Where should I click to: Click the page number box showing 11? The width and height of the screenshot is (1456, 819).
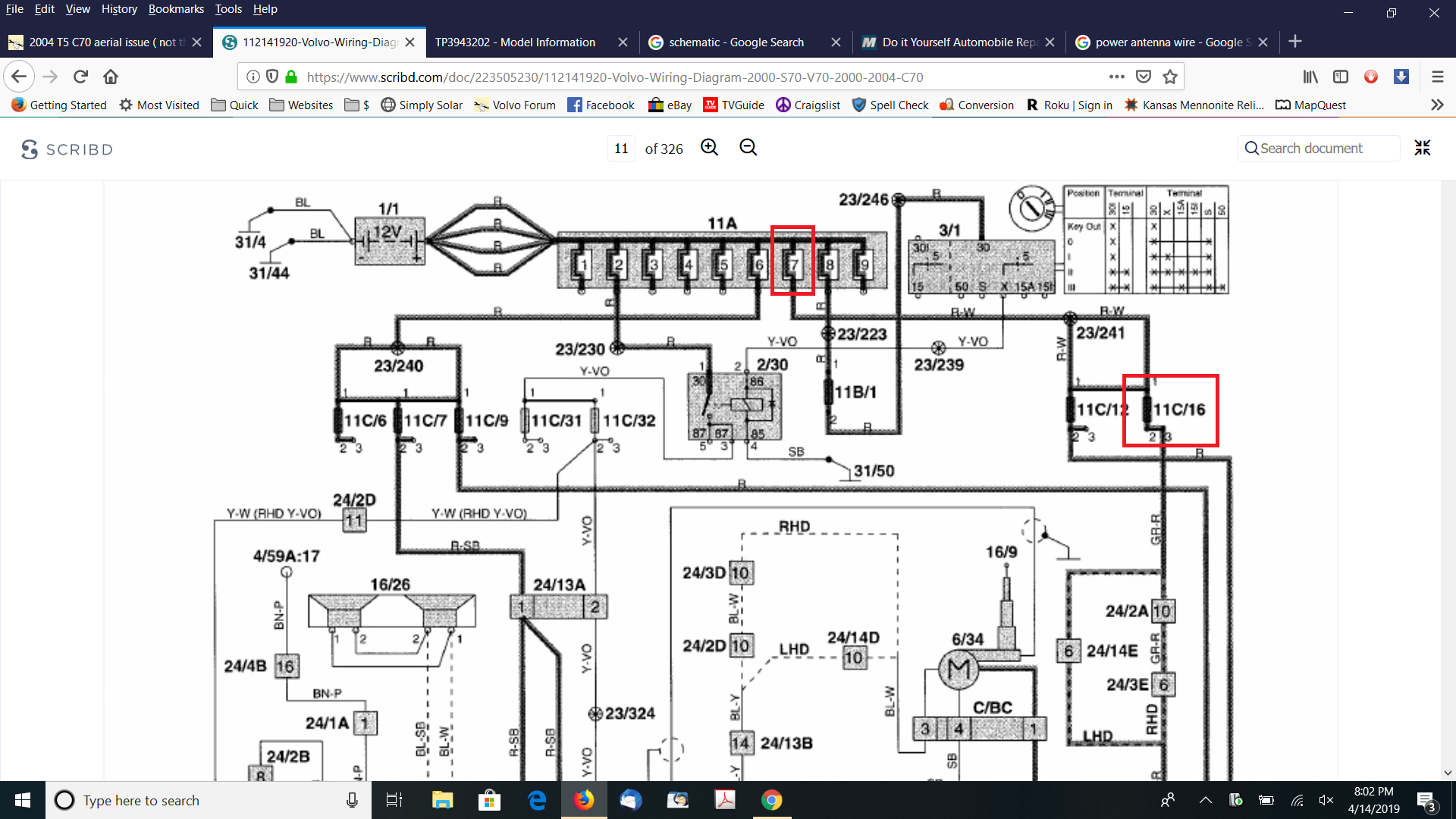621,149
